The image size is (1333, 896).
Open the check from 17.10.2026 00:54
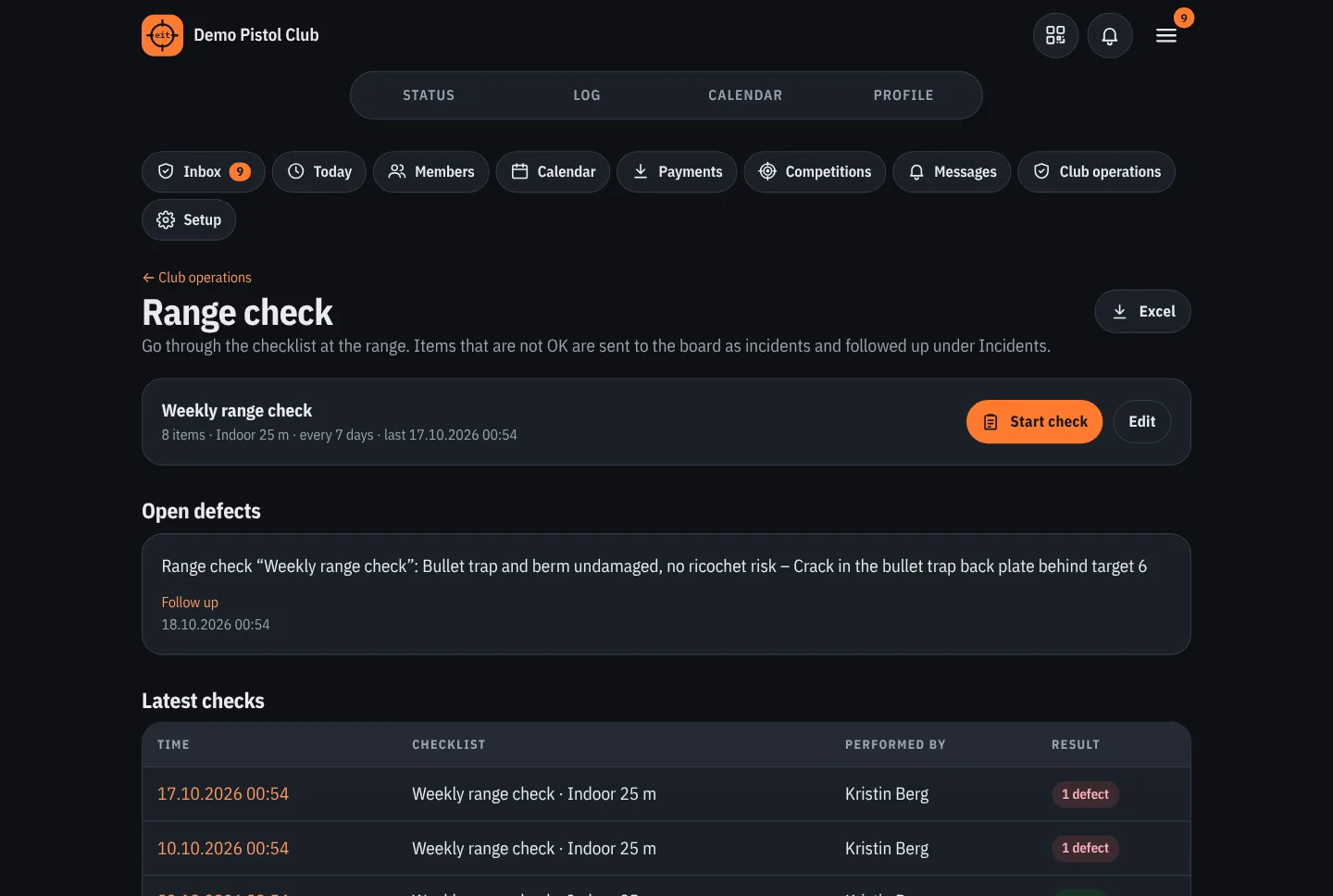tap(223, 794)
